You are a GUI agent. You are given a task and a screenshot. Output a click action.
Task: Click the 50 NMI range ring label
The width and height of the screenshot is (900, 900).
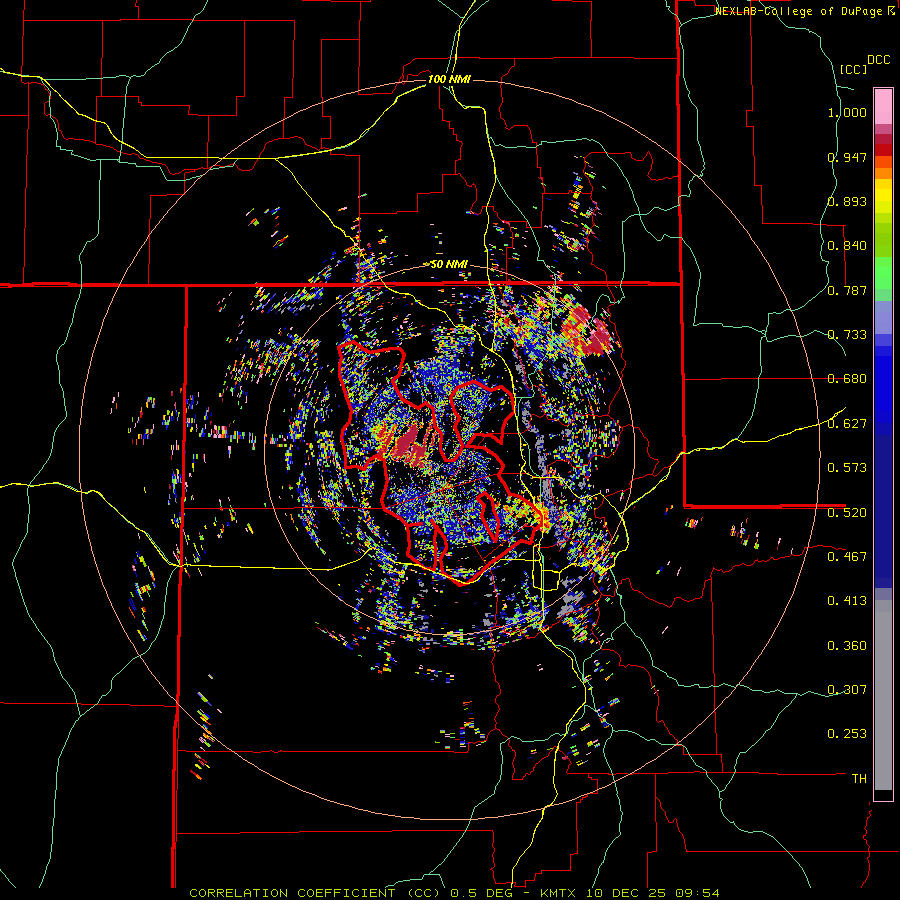449,265
